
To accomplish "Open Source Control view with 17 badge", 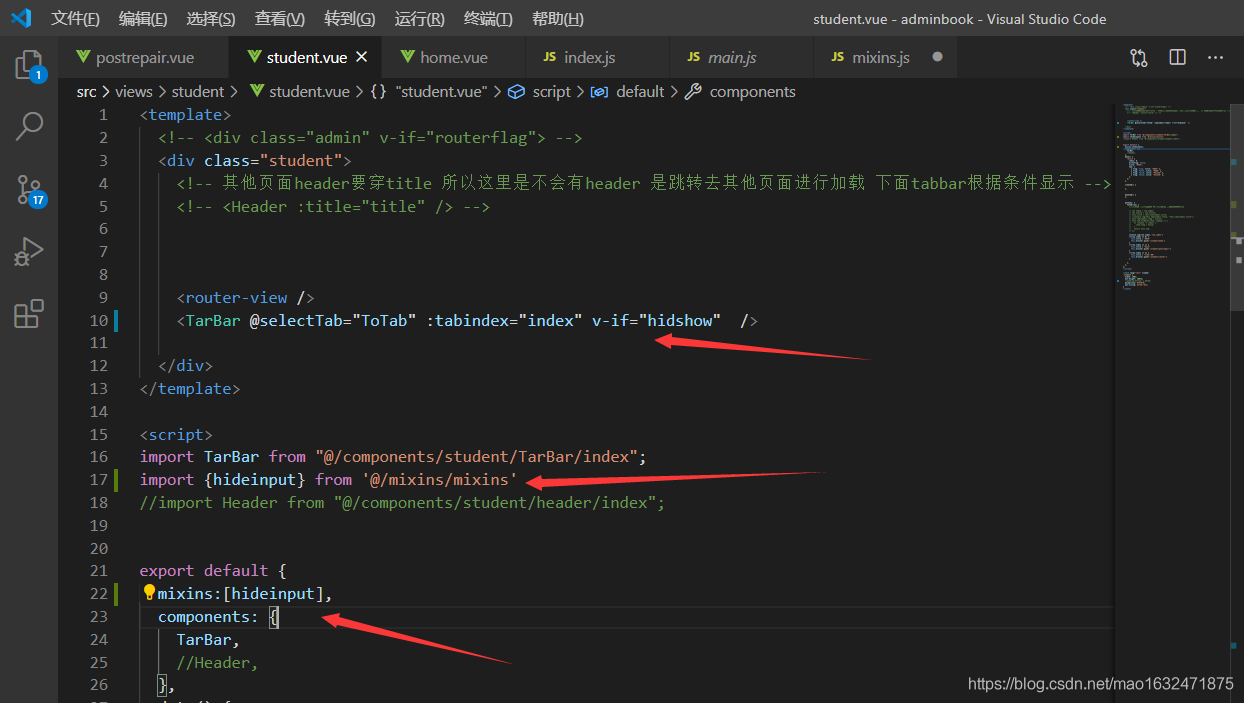I will [29, 190].
